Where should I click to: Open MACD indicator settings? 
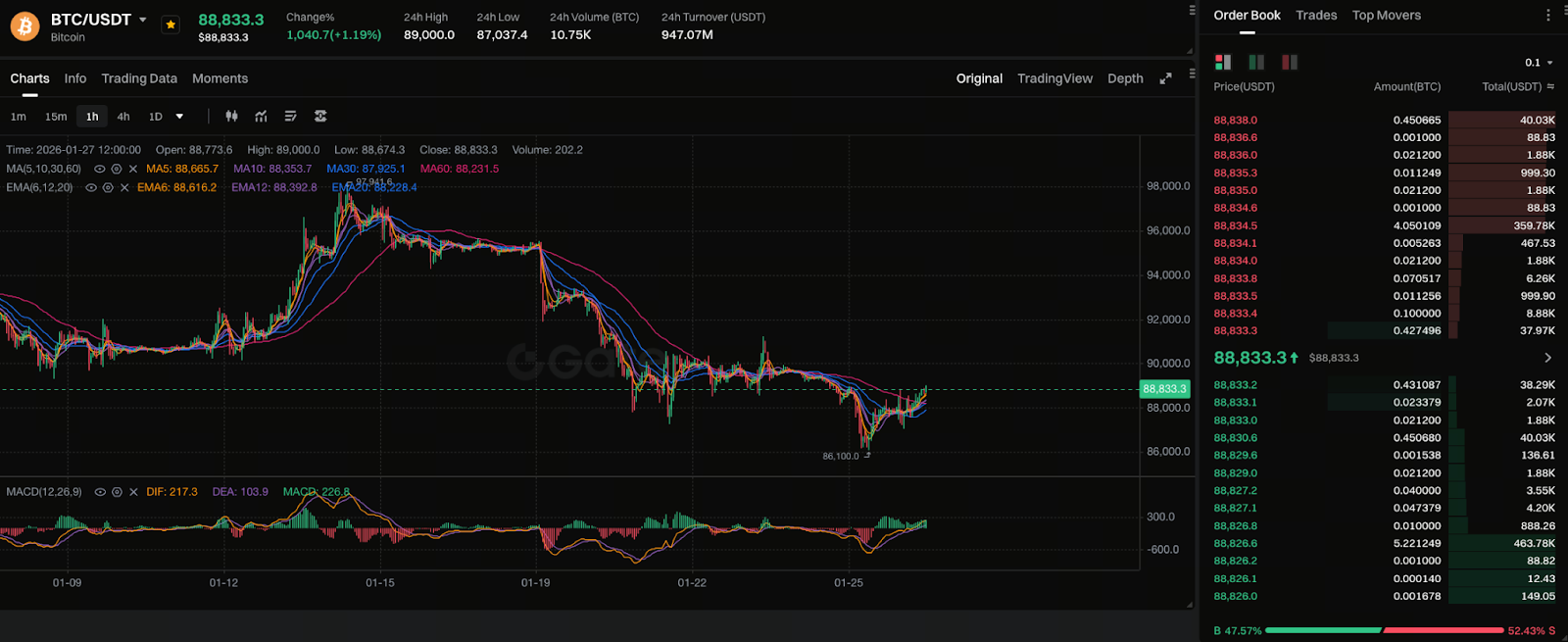117,492
